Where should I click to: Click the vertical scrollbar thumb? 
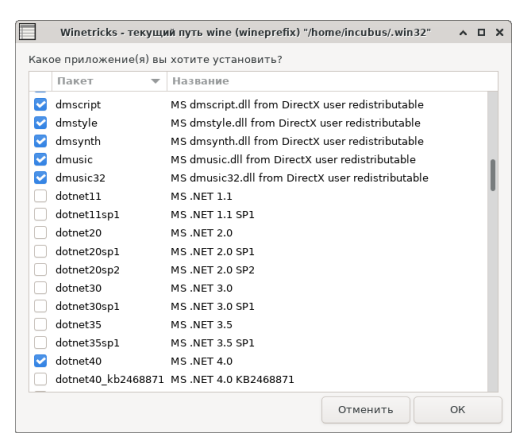pos(493,175)
